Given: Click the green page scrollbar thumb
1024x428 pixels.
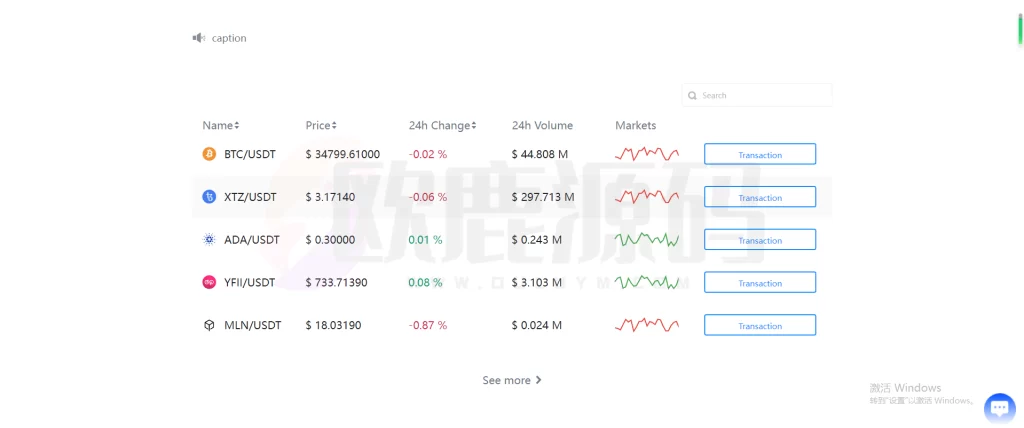Looking at the screenshot, I should [x=1019, y=29].
